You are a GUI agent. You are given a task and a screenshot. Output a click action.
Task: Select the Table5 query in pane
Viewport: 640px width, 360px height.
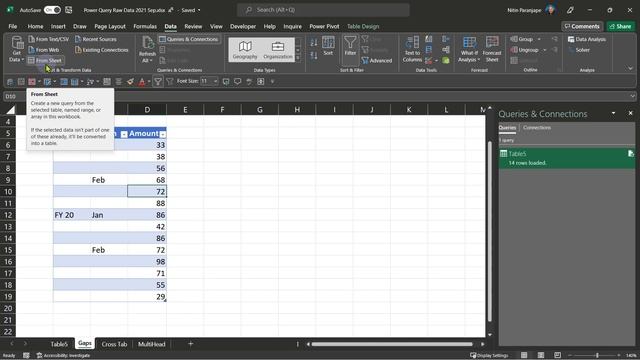pos(567,158)
